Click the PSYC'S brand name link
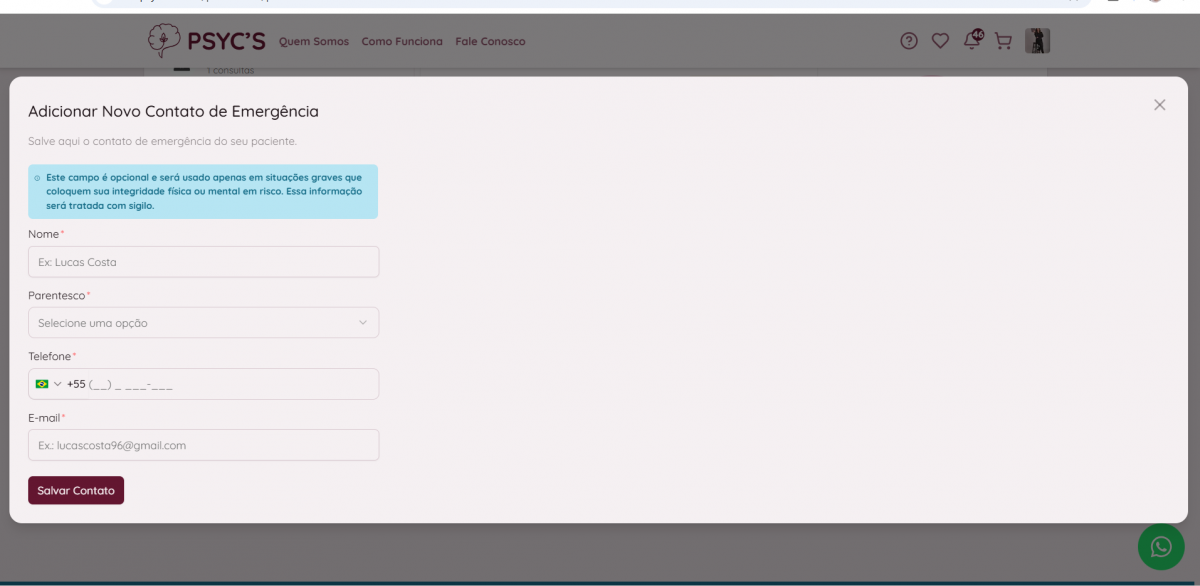The width and height of the screenshot is (1200, 586). pos(226,41)
